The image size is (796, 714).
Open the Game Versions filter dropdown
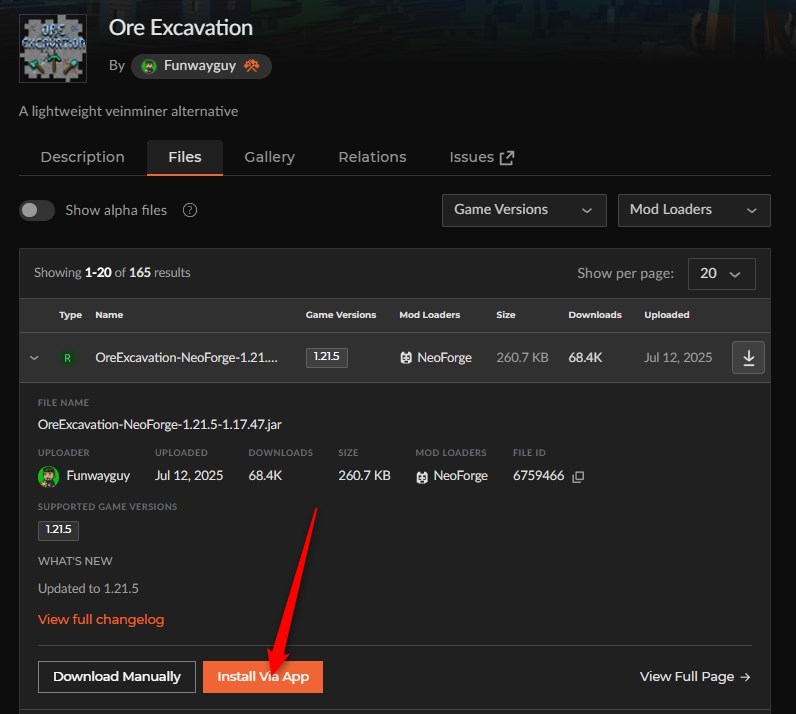(x=524, y=210)
